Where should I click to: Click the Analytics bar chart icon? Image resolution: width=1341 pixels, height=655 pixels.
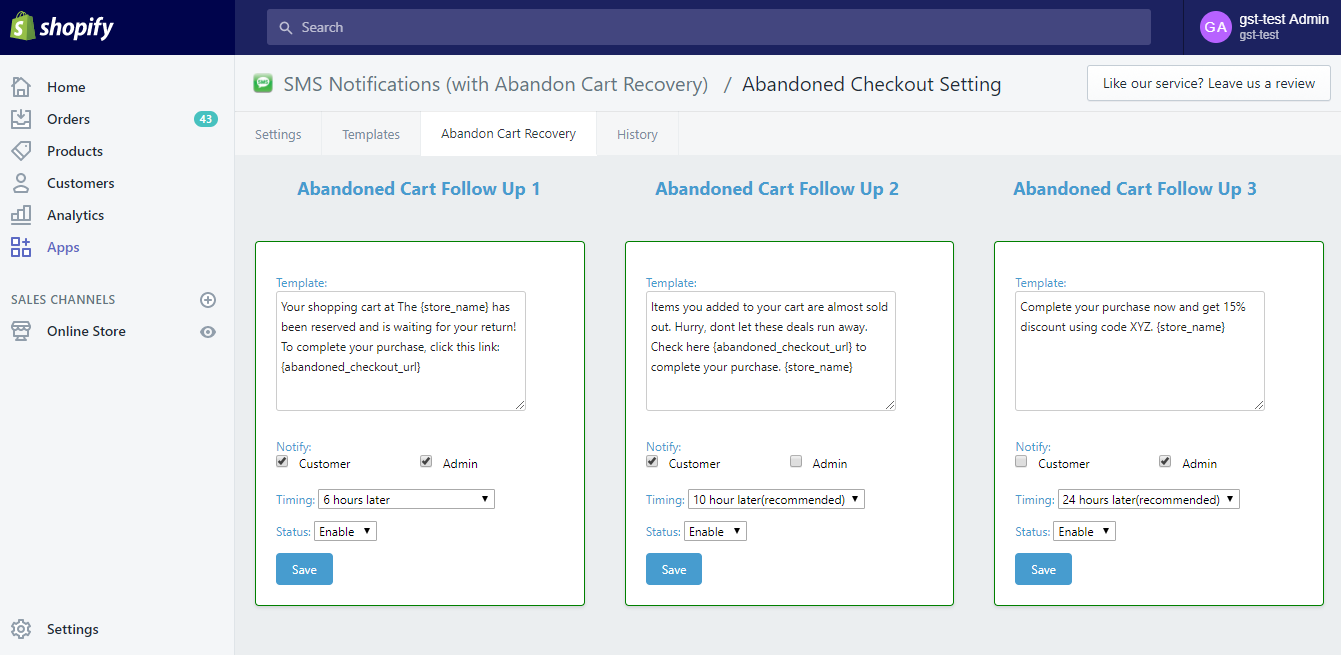[x=21, y=215]
